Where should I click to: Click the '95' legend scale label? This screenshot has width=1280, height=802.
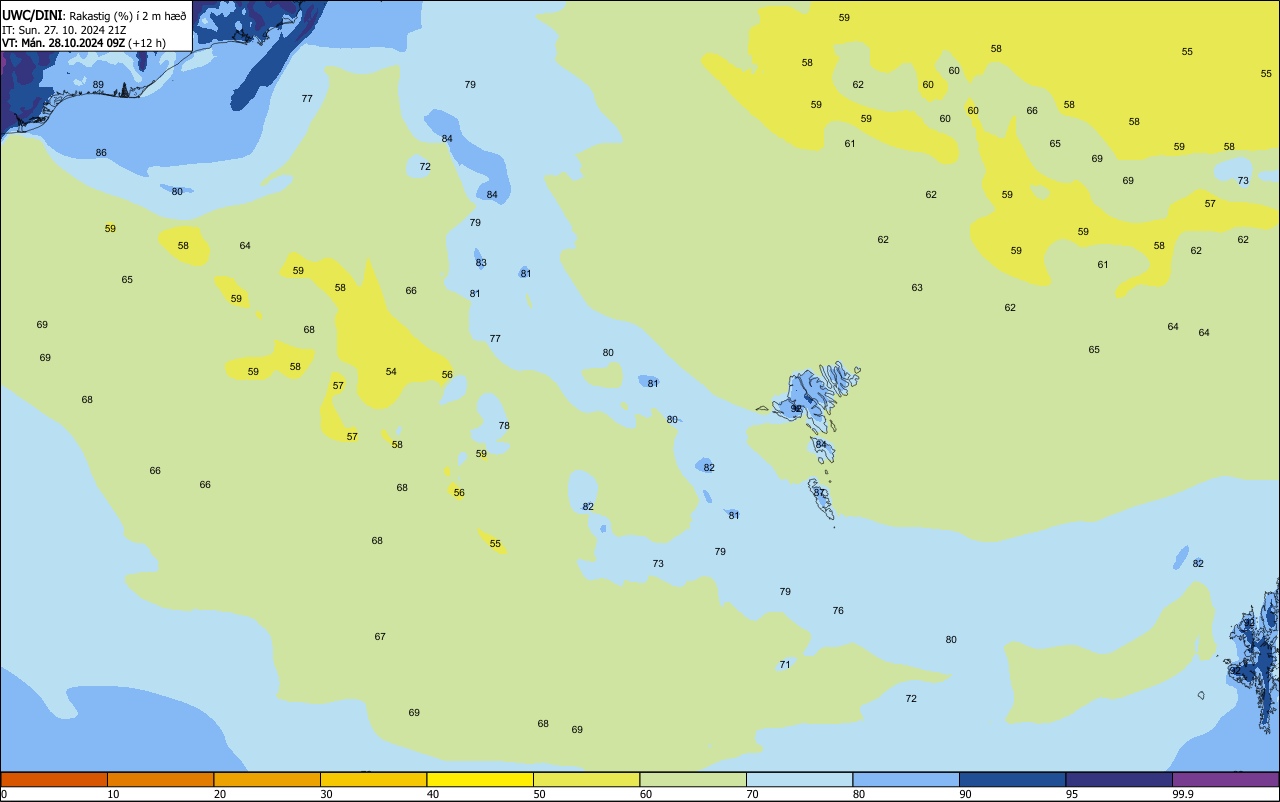(x=1072, y=794)
